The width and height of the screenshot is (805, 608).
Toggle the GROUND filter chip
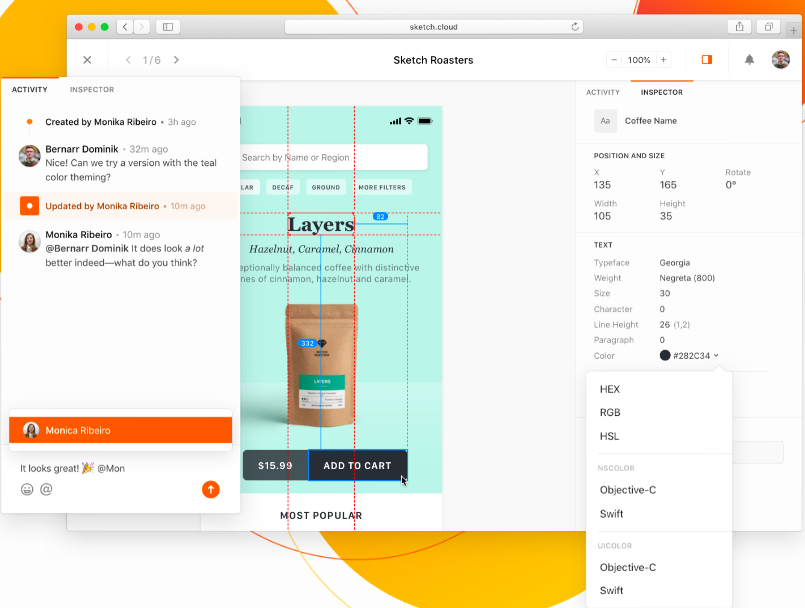tap(325, 187)
